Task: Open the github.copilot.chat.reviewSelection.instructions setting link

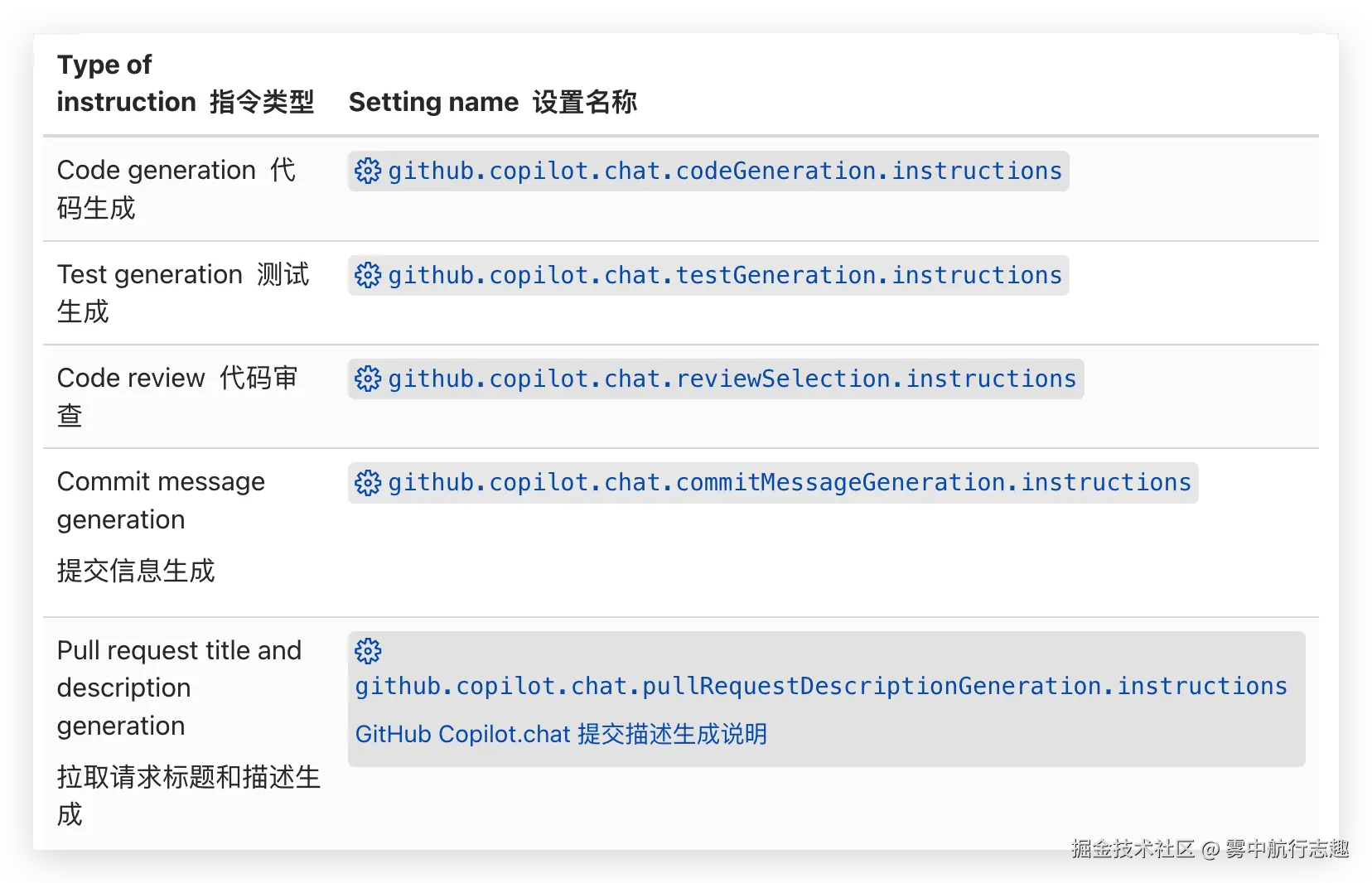Action: pos(732,379)
